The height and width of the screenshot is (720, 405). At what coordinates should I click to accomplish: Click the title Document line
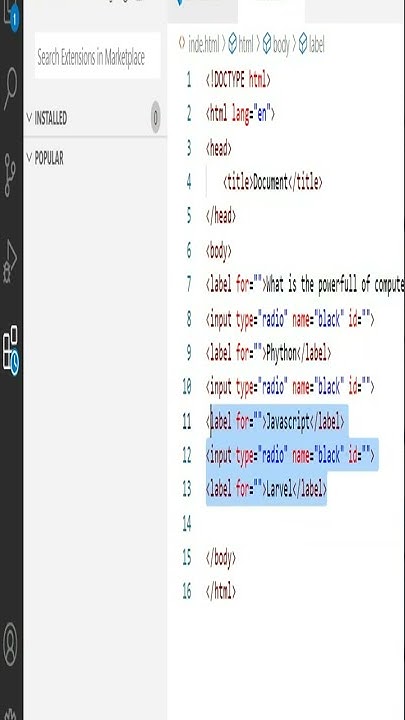coord(273,182)
